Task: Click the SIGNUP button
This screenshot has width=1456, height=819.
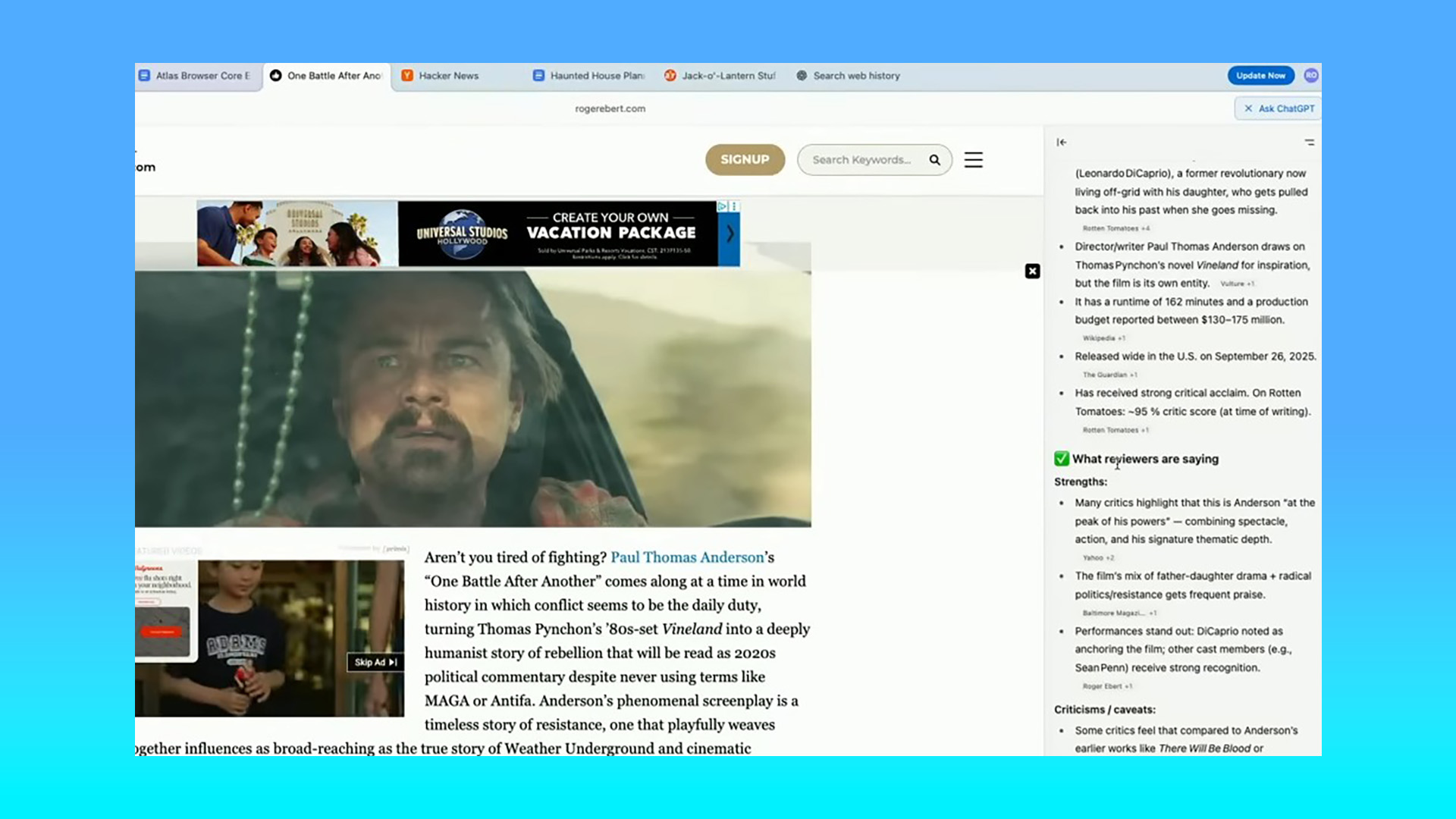Action: pyautogui.click(x=745, y=160)
